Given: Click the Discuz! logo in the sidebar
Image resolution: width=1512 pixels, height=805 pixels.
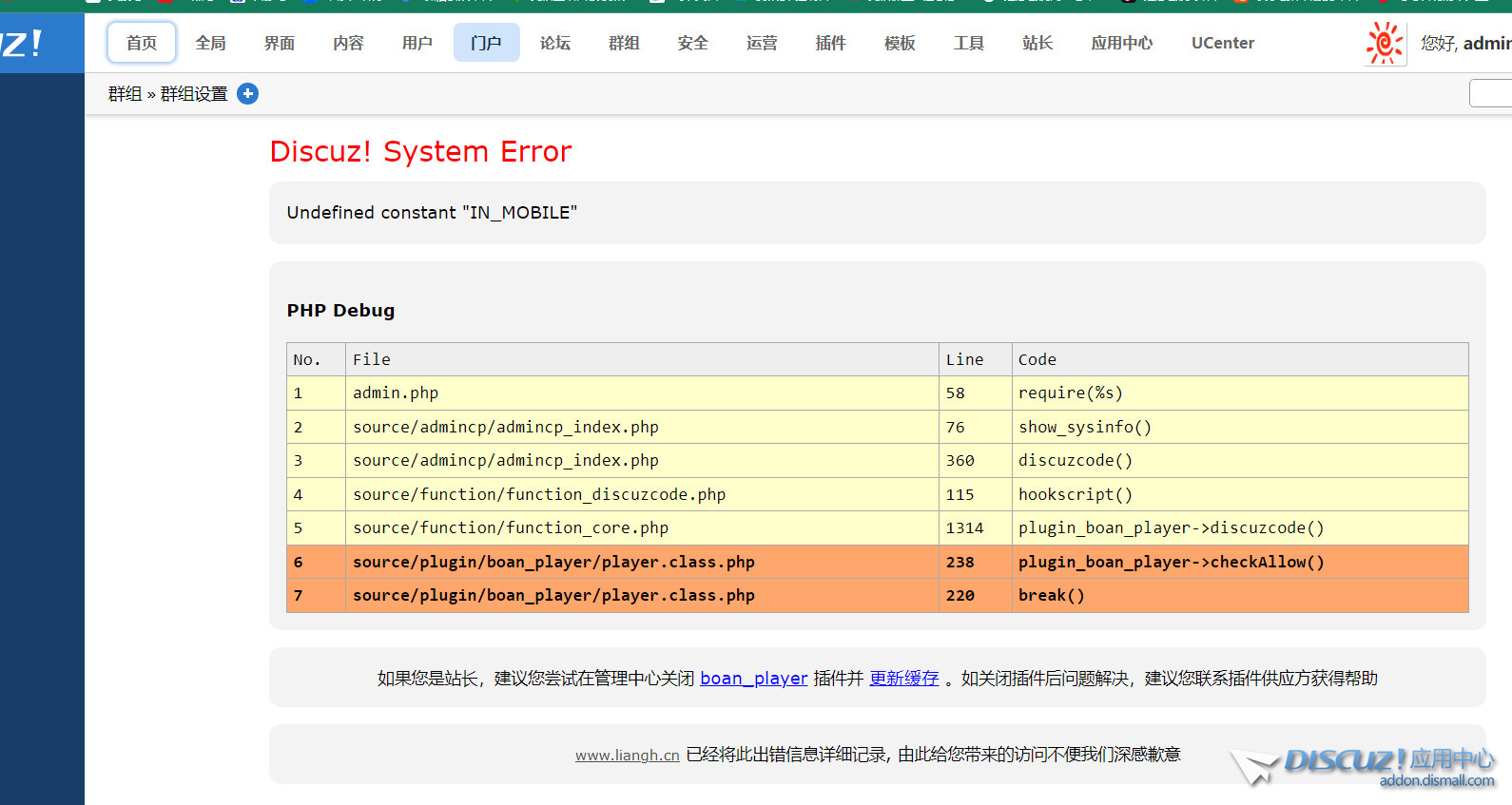Looking at the screenshot, I should point(23,44).
